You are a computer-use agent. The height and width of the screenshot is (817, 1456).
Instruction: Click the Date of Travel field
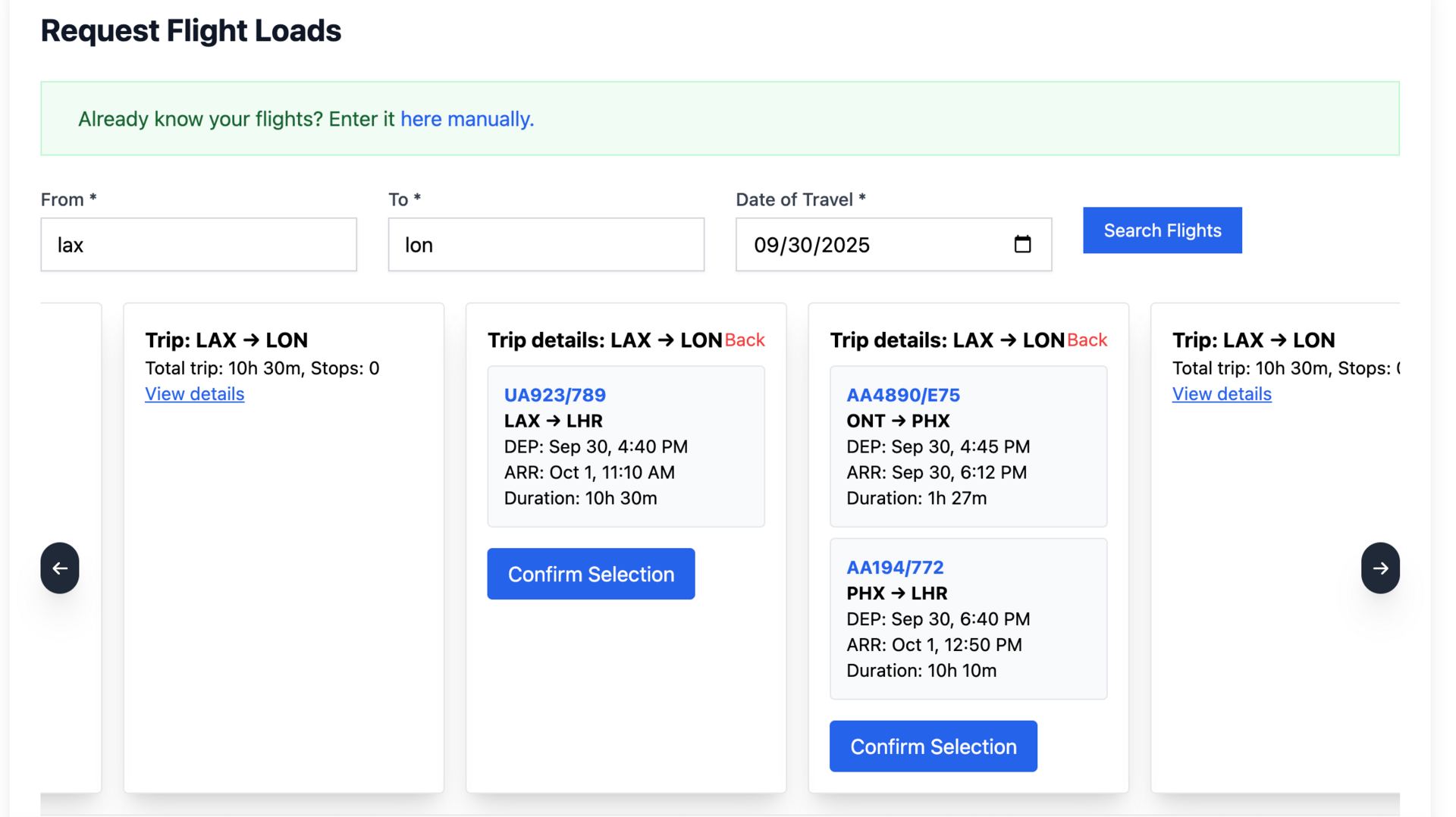pos(872,245)
